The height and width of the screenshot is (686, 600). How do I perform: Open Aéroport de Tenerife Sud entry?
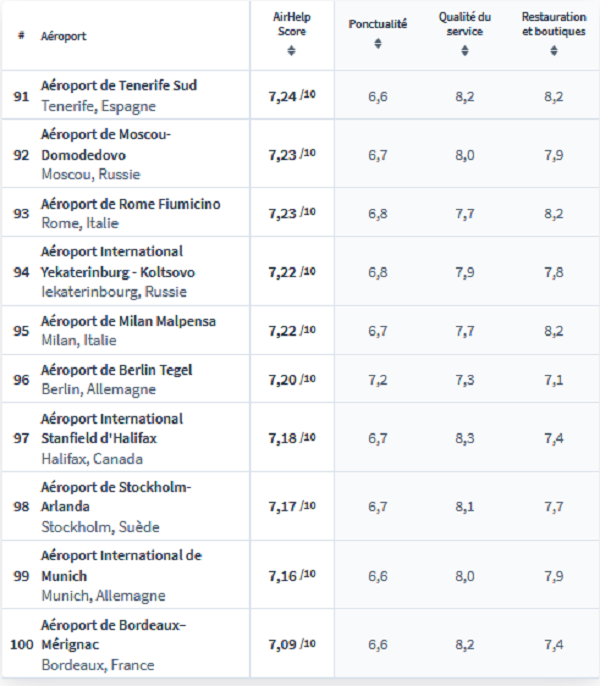click(x=118, y=85)
